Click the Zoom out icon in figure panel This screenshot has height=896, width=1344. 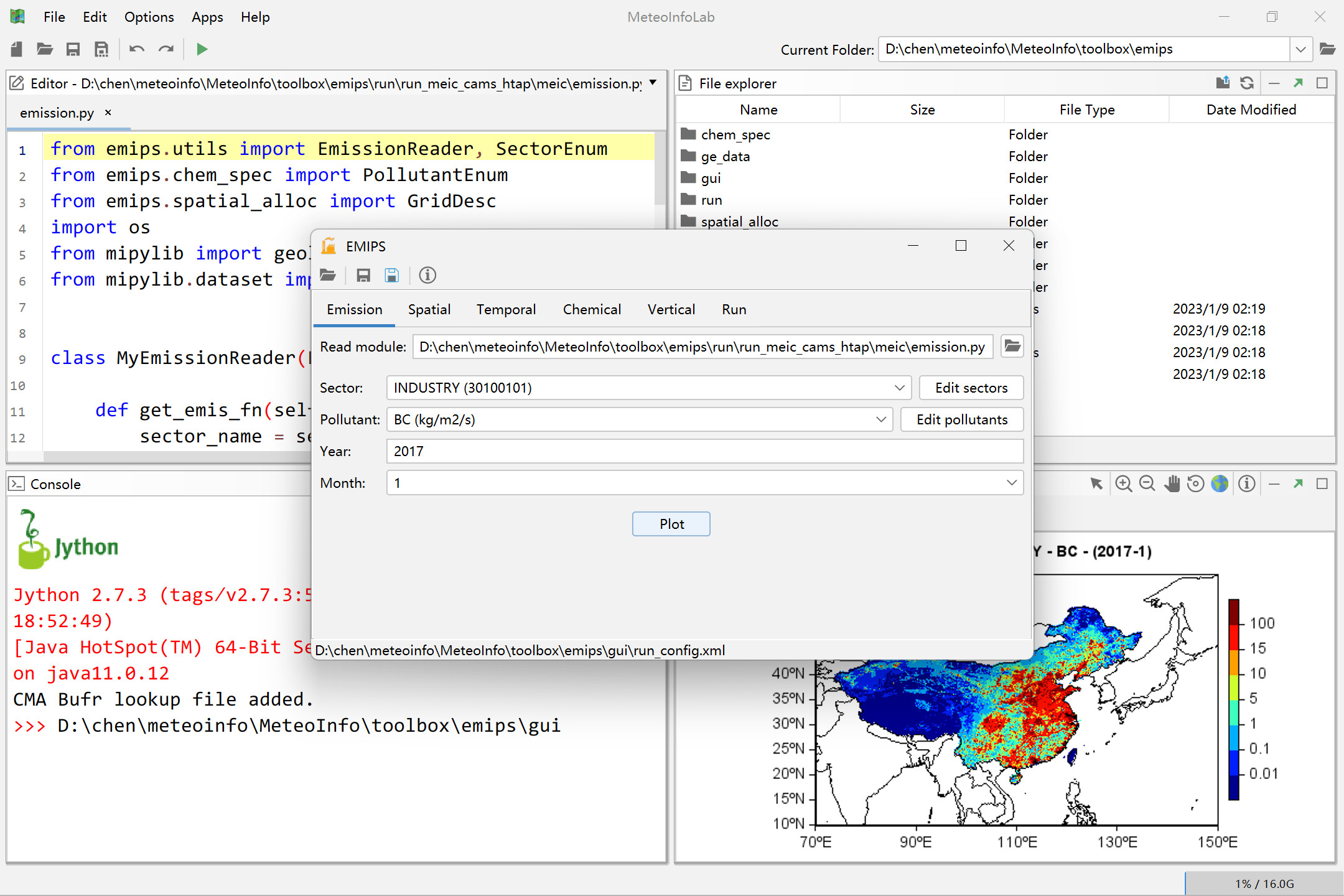click(1147, 483)
